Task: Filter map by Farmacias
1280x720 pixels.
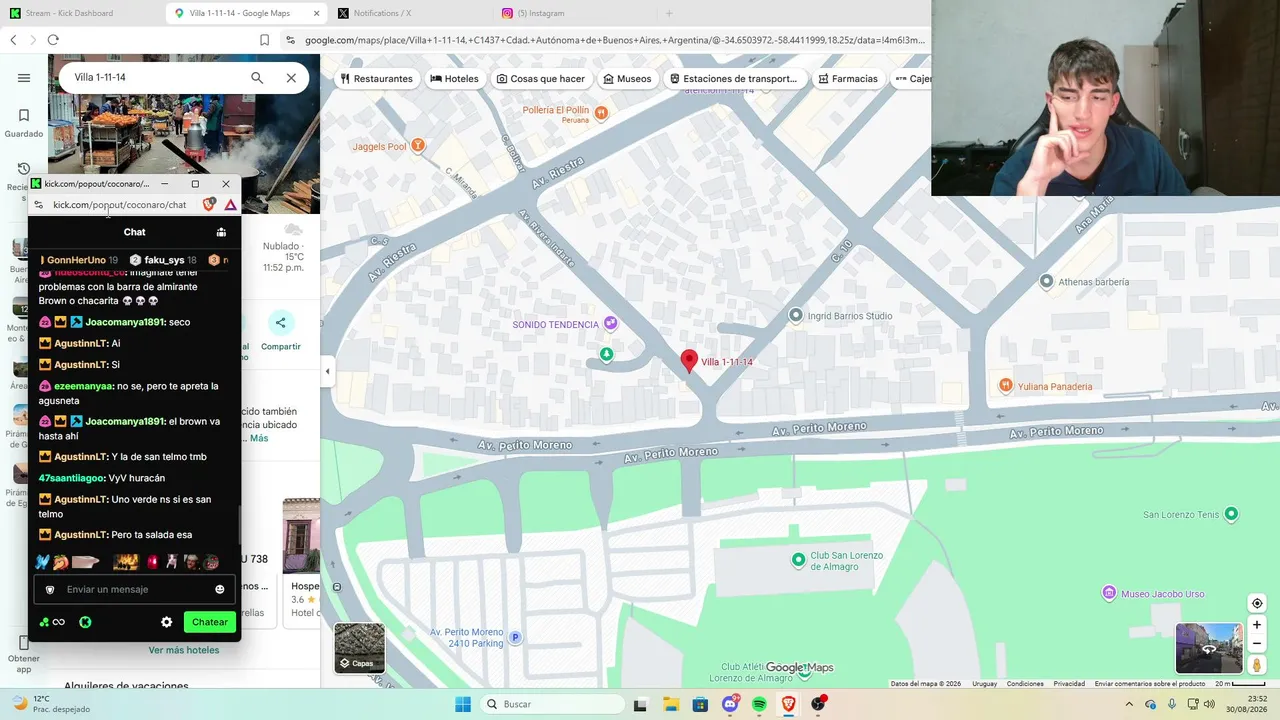Action: point(847,79)
